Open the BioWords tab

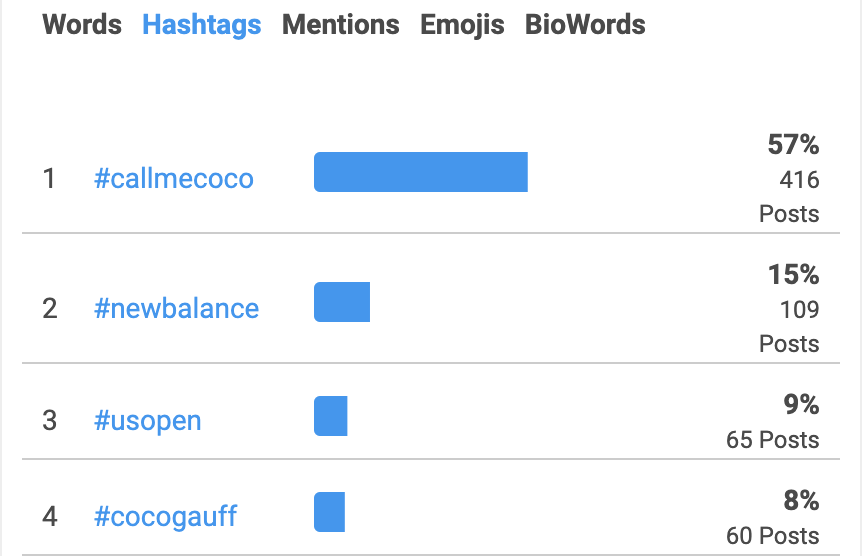click(x=585, y=25)
